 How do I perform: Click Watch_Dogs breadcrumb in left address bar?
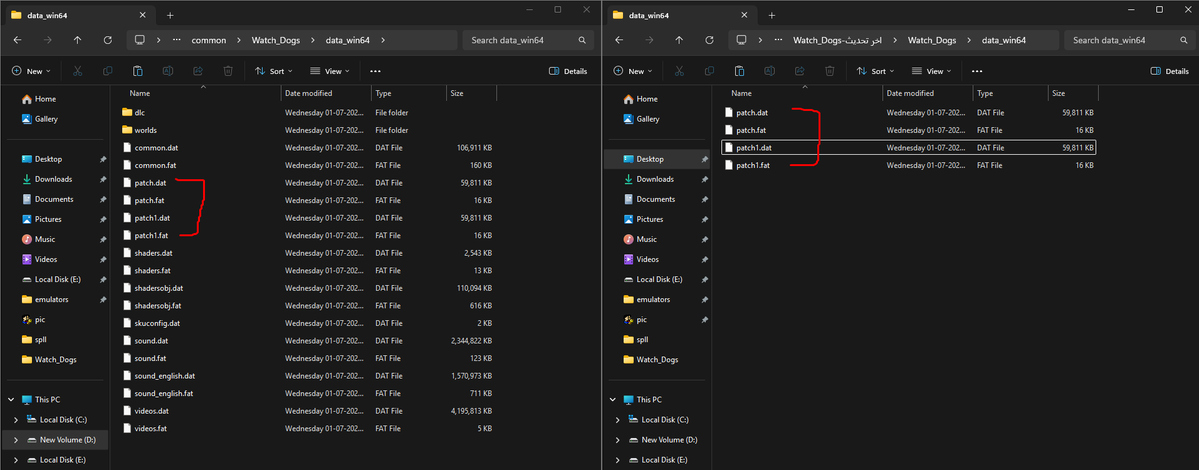(275, 41)
